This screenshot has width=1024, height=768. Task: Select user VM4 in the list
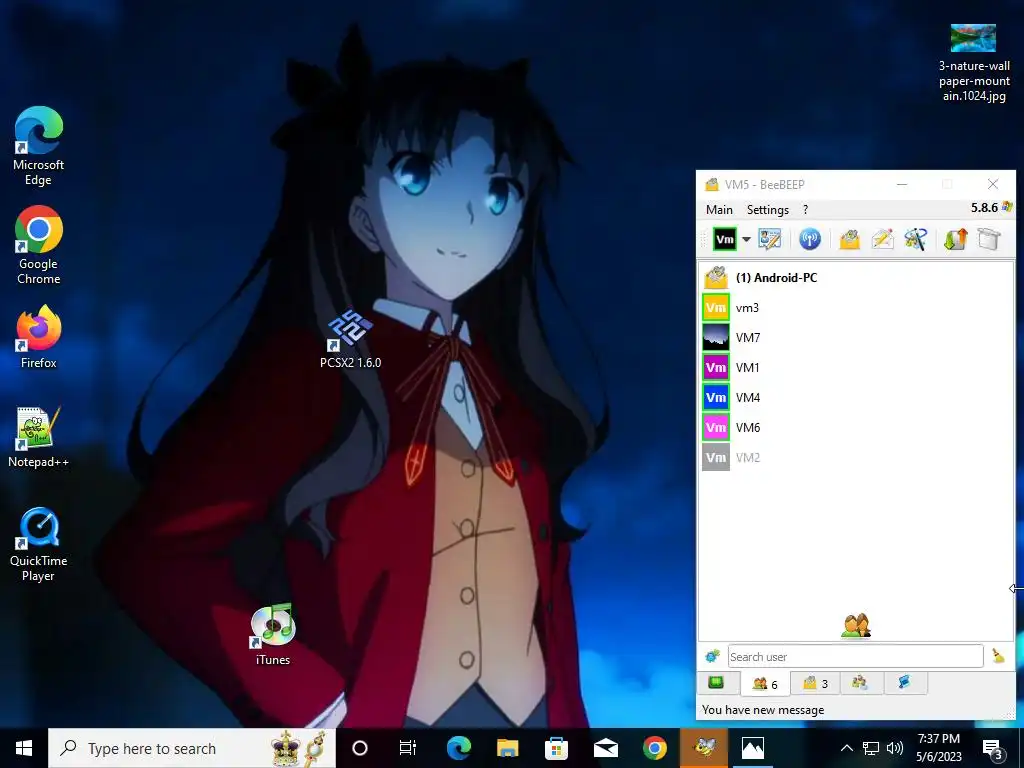tap(856, 398)
